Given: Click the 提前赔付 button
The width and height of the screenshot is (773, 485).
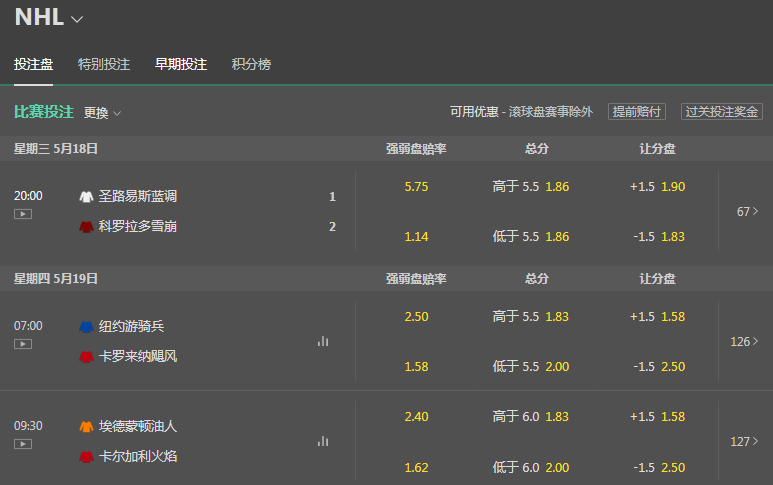Looking at the screenshot, I should click(x=637, y=112).
